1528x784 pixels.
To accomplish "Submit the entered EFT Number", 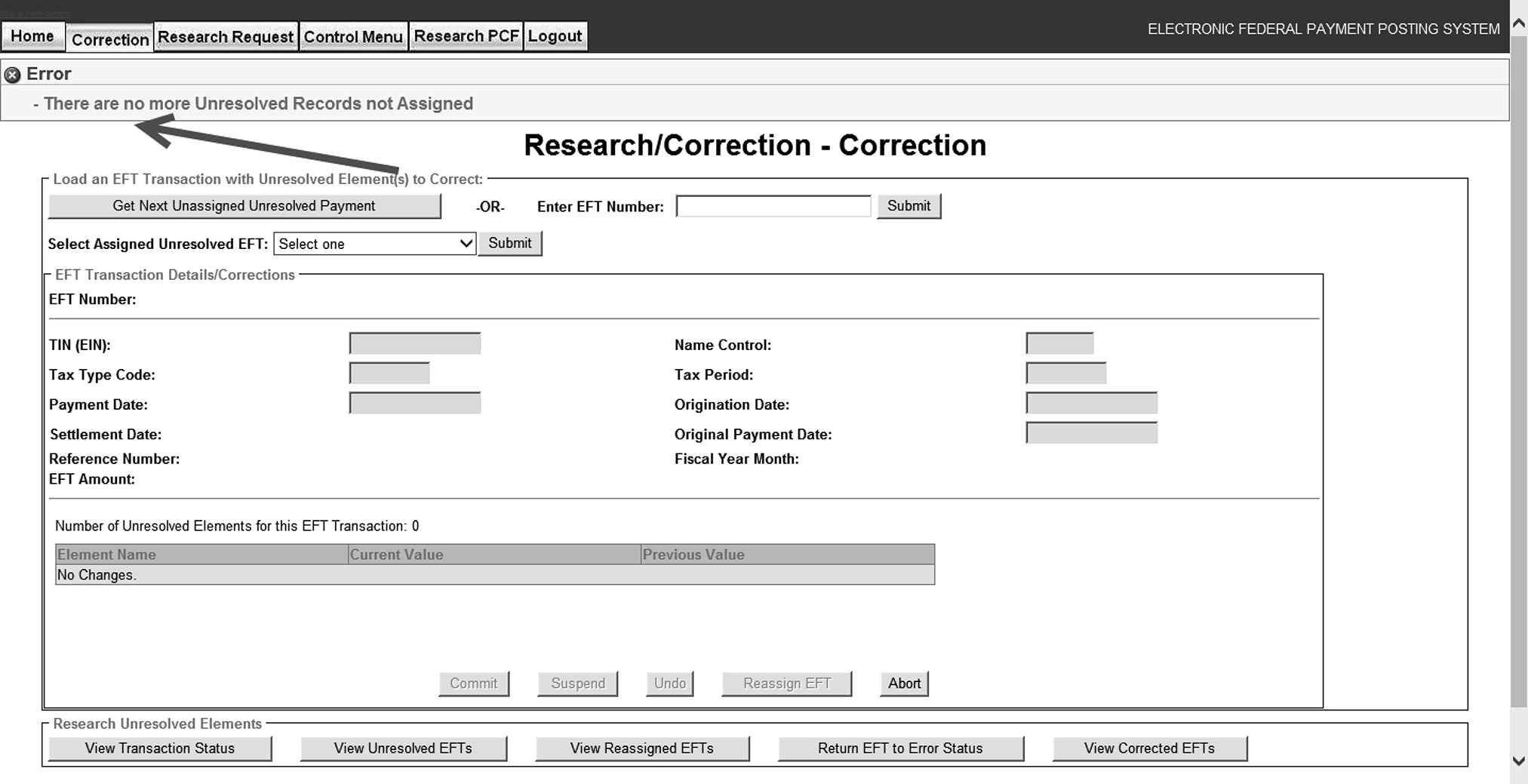I will 908,206.
